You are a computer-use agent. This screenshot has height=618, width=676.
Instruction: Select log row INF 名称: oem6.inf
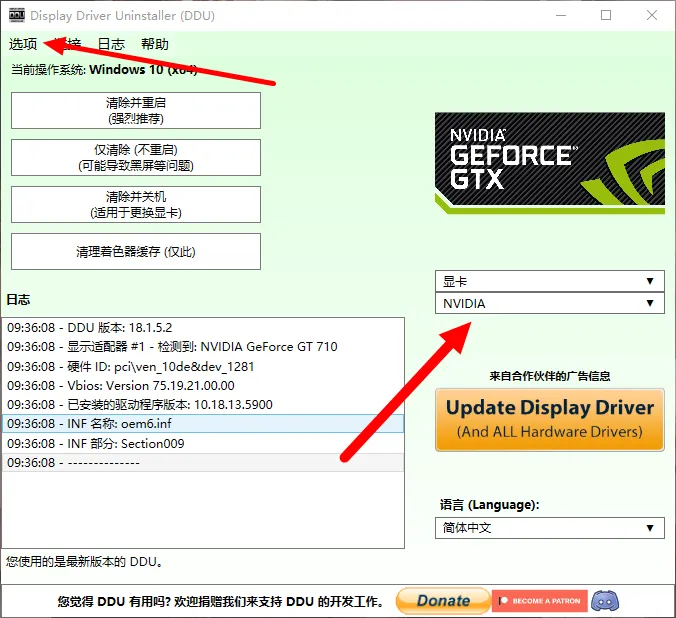(x=203, y=424)
